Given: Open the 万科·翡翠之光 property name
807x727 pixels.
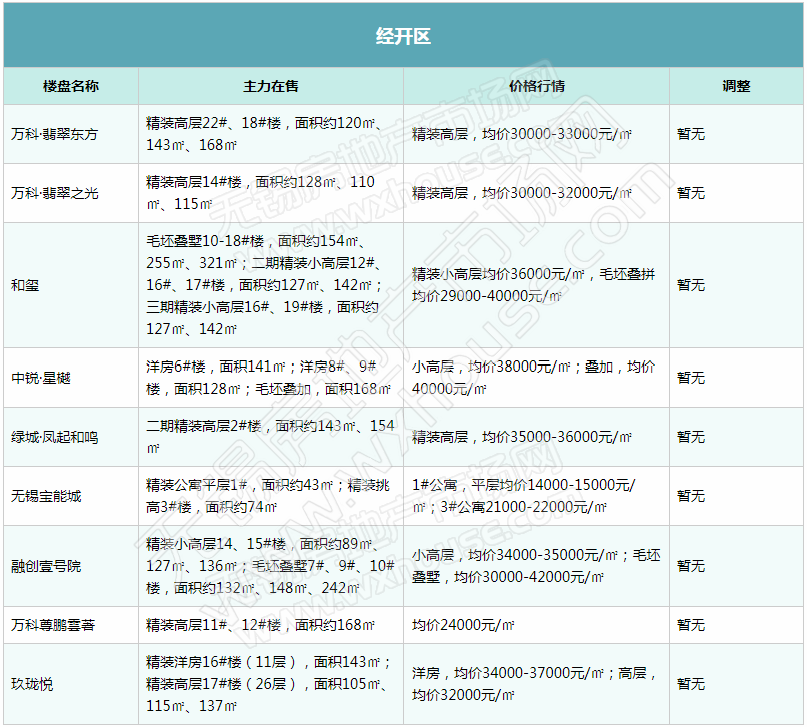Looking at the screenshot, I should 55,192.
